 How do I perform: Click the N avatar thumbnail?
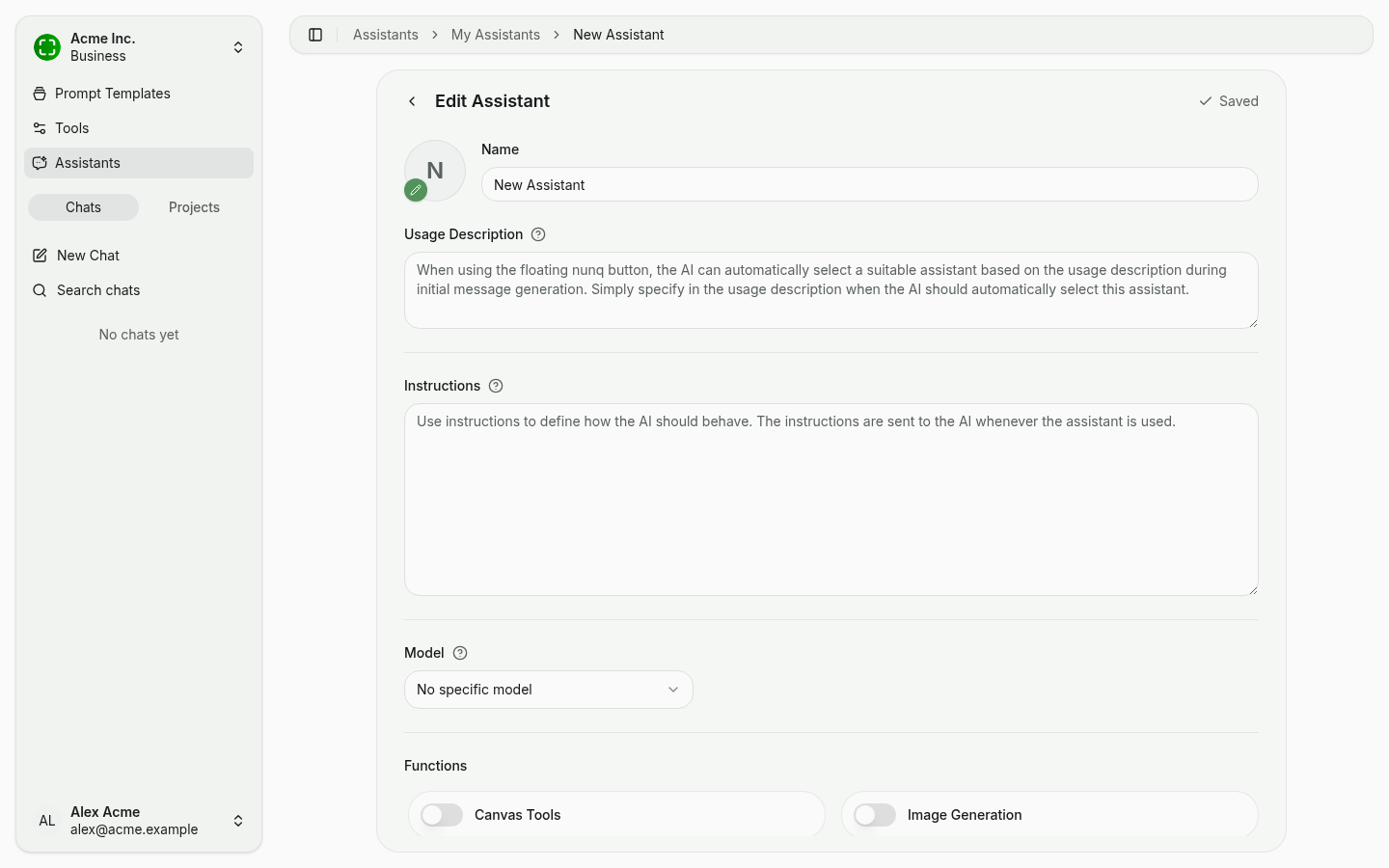pos(435,171)
